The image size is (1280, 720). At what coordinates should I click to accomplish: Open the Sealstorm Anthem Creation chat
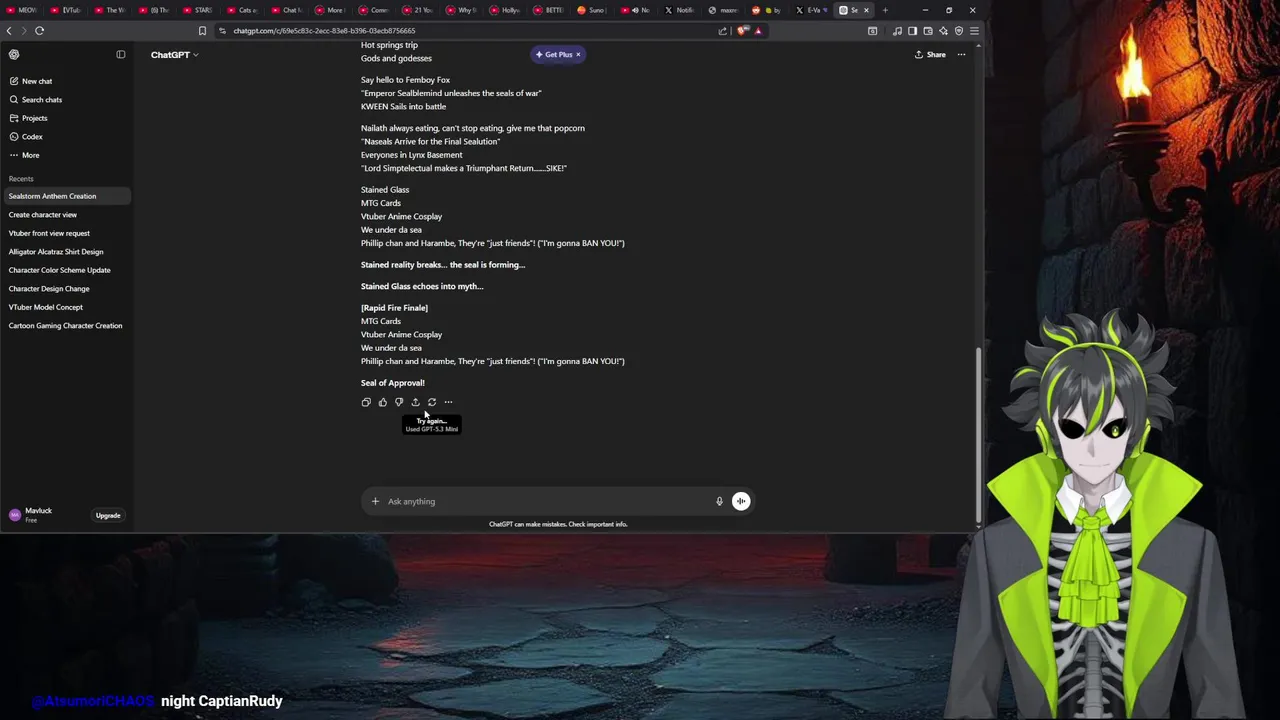point(66,196)
